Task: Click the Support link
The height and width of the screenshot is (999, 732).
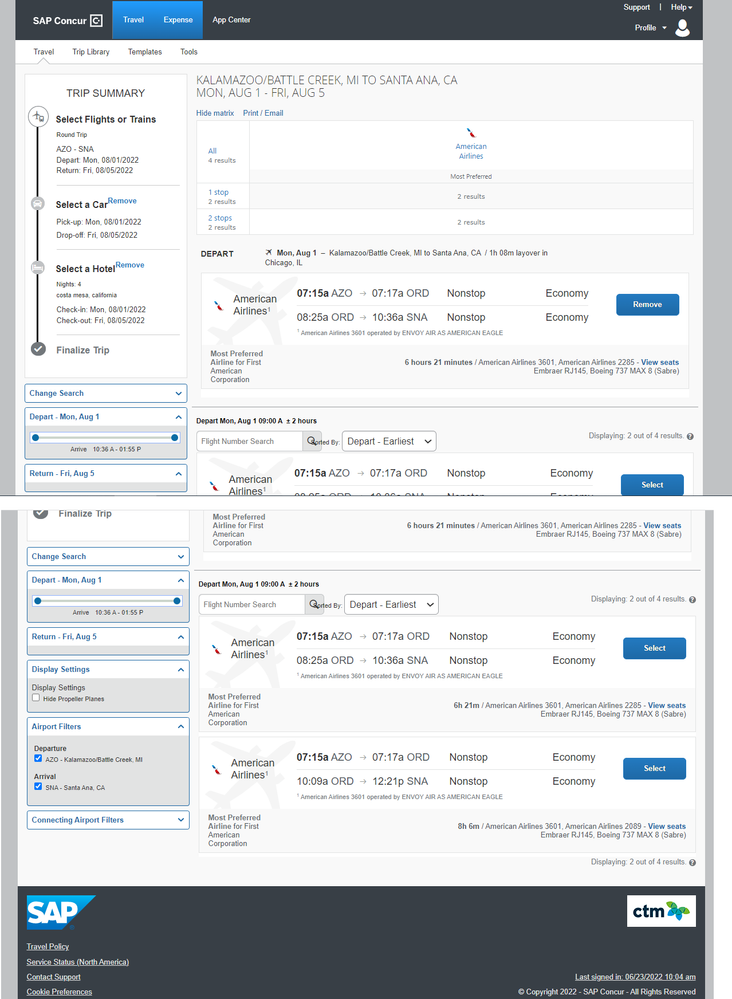Action: point(636,7)
